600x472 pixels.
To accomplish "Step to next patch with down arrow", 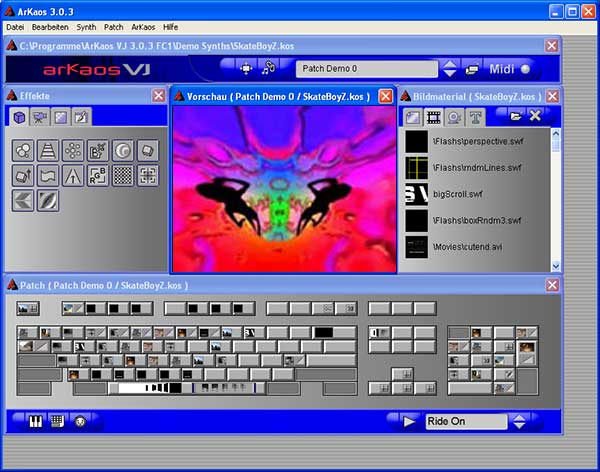I will click(x=449, y=73).
